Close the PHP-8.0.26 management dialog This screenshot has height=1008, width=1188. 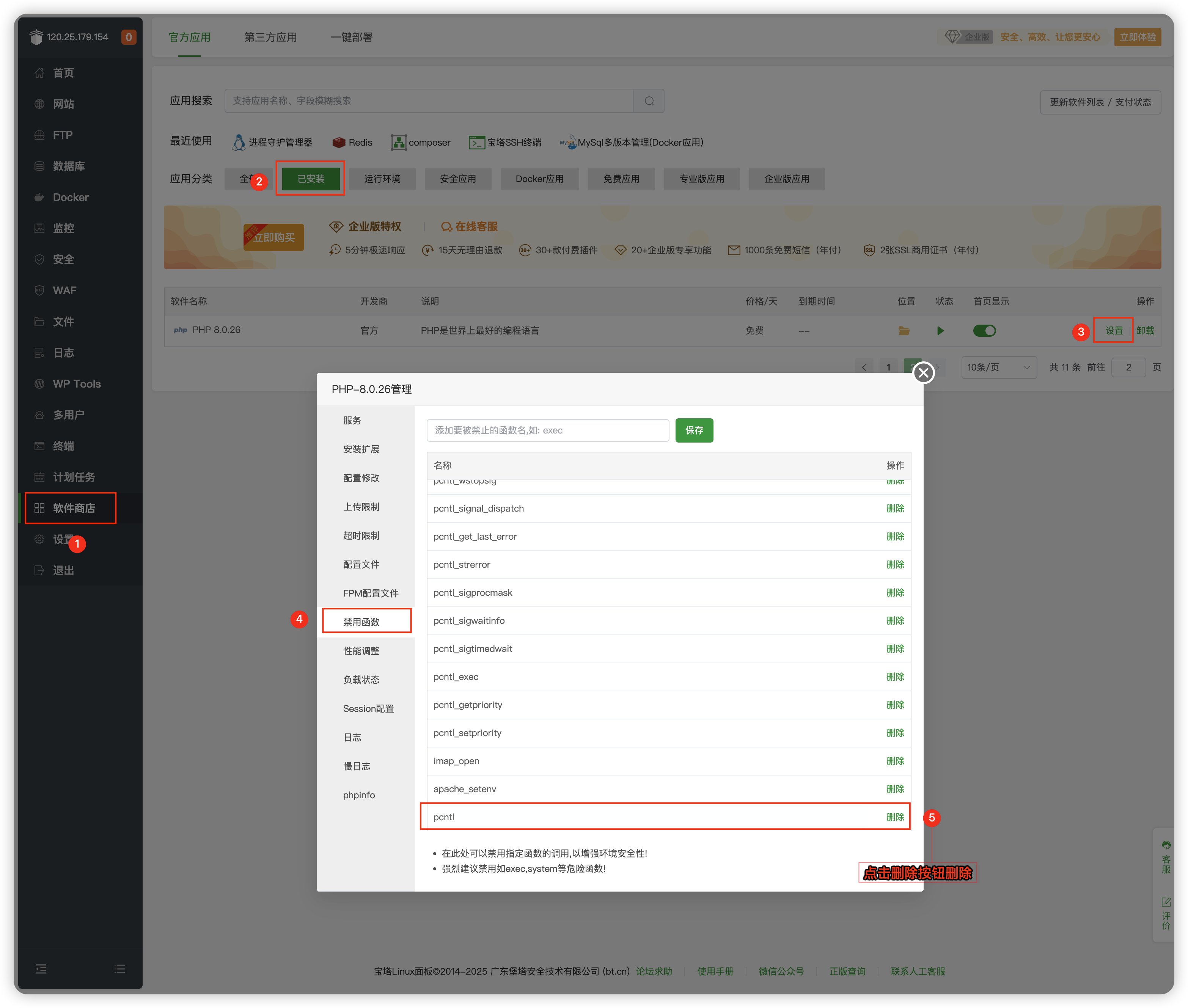pos(923,373)
